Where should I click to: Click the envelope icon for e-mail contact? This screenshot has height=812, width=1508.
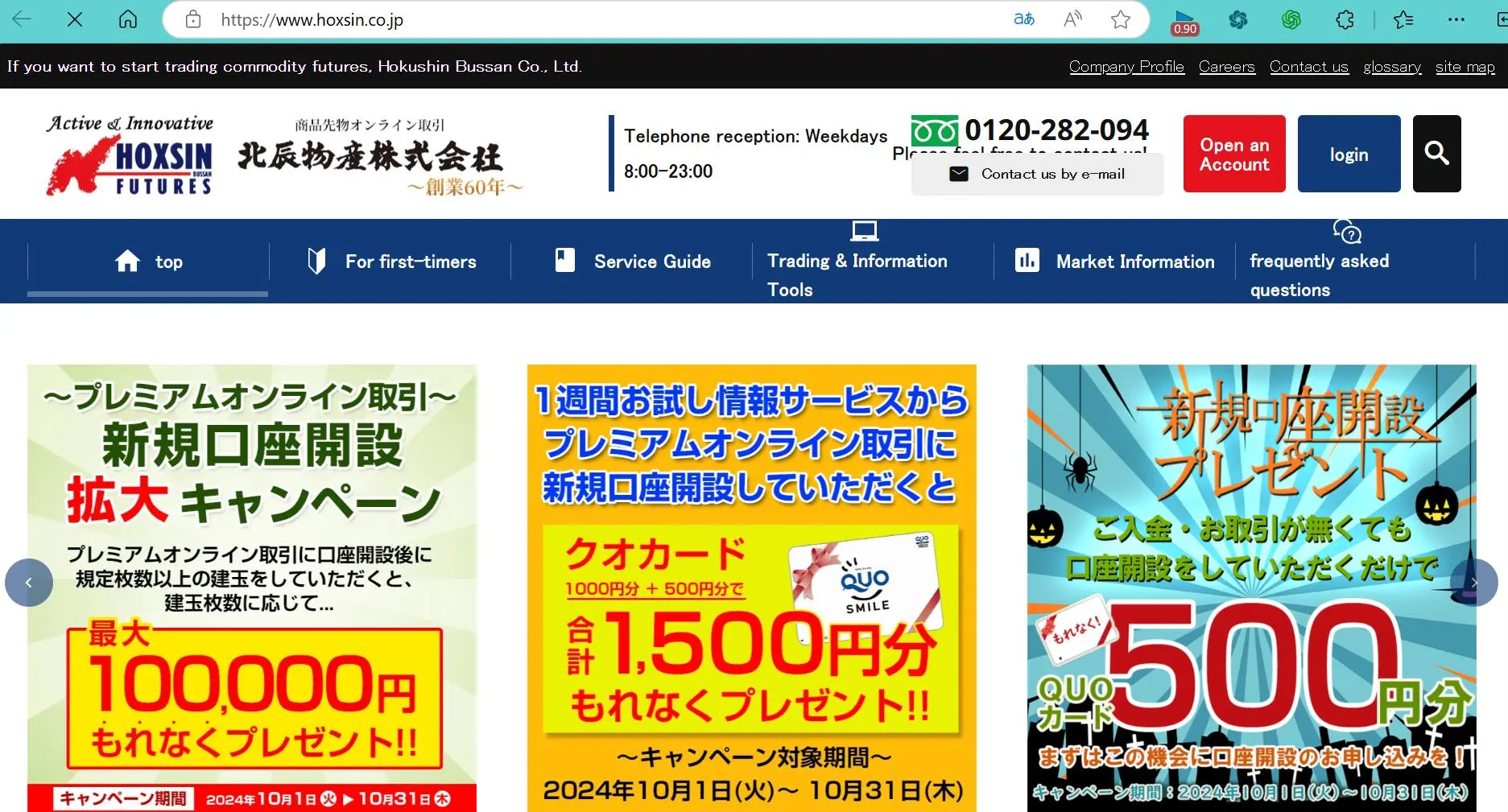[x=959, y=174]
